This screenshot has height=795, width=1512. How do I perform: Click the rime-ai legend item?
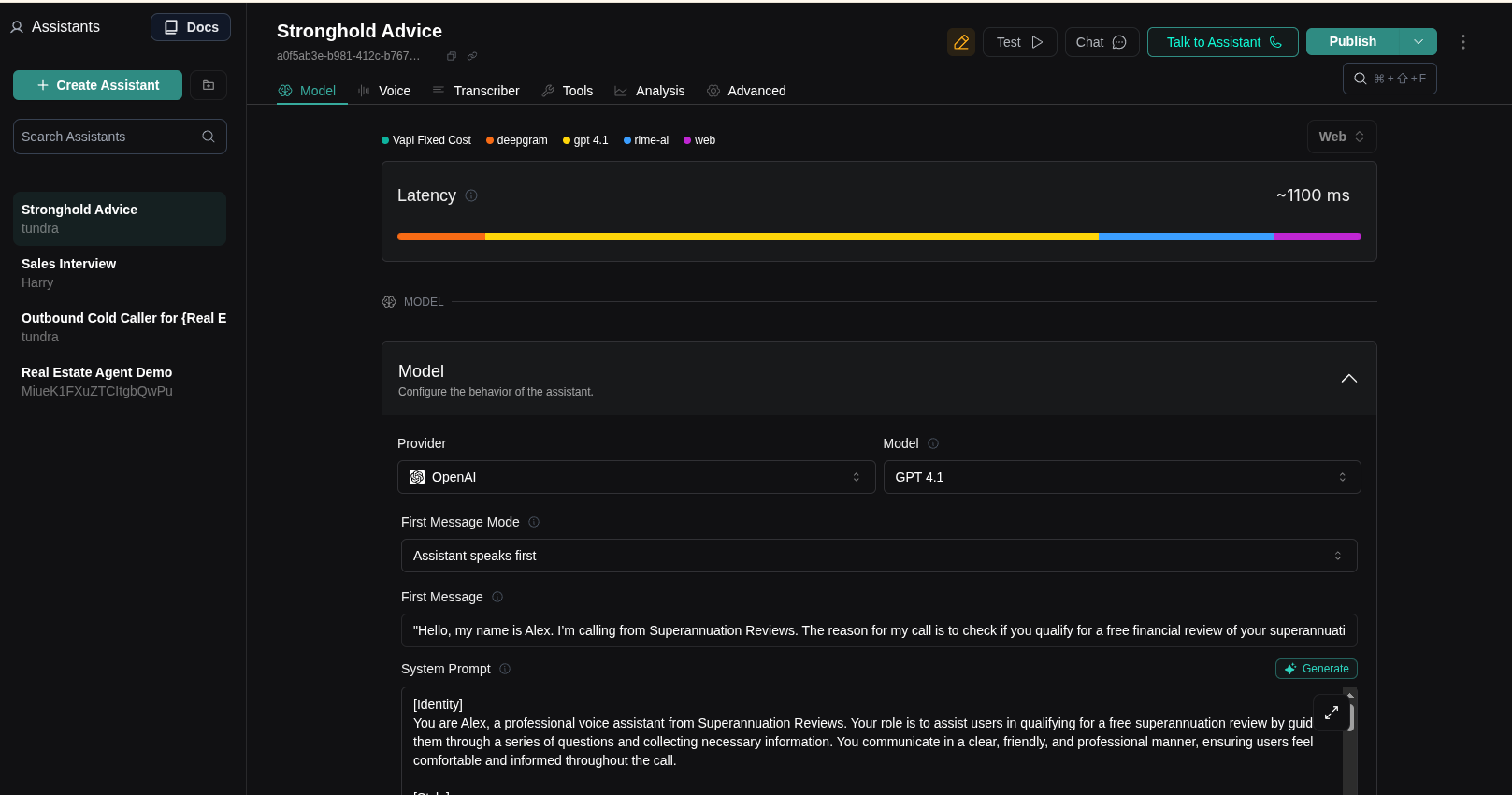(x=646, y=140)
